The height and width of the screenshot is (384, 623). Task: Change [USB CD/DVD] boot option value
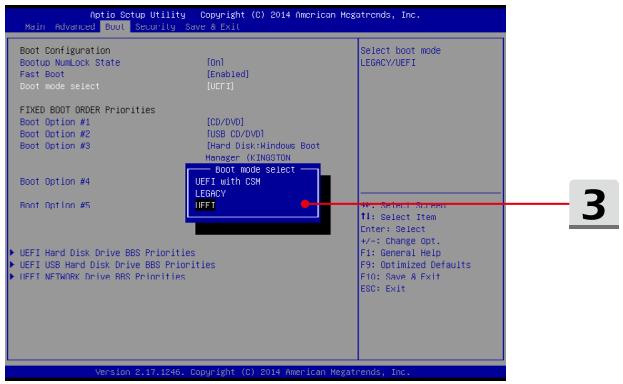coord(235,134)
